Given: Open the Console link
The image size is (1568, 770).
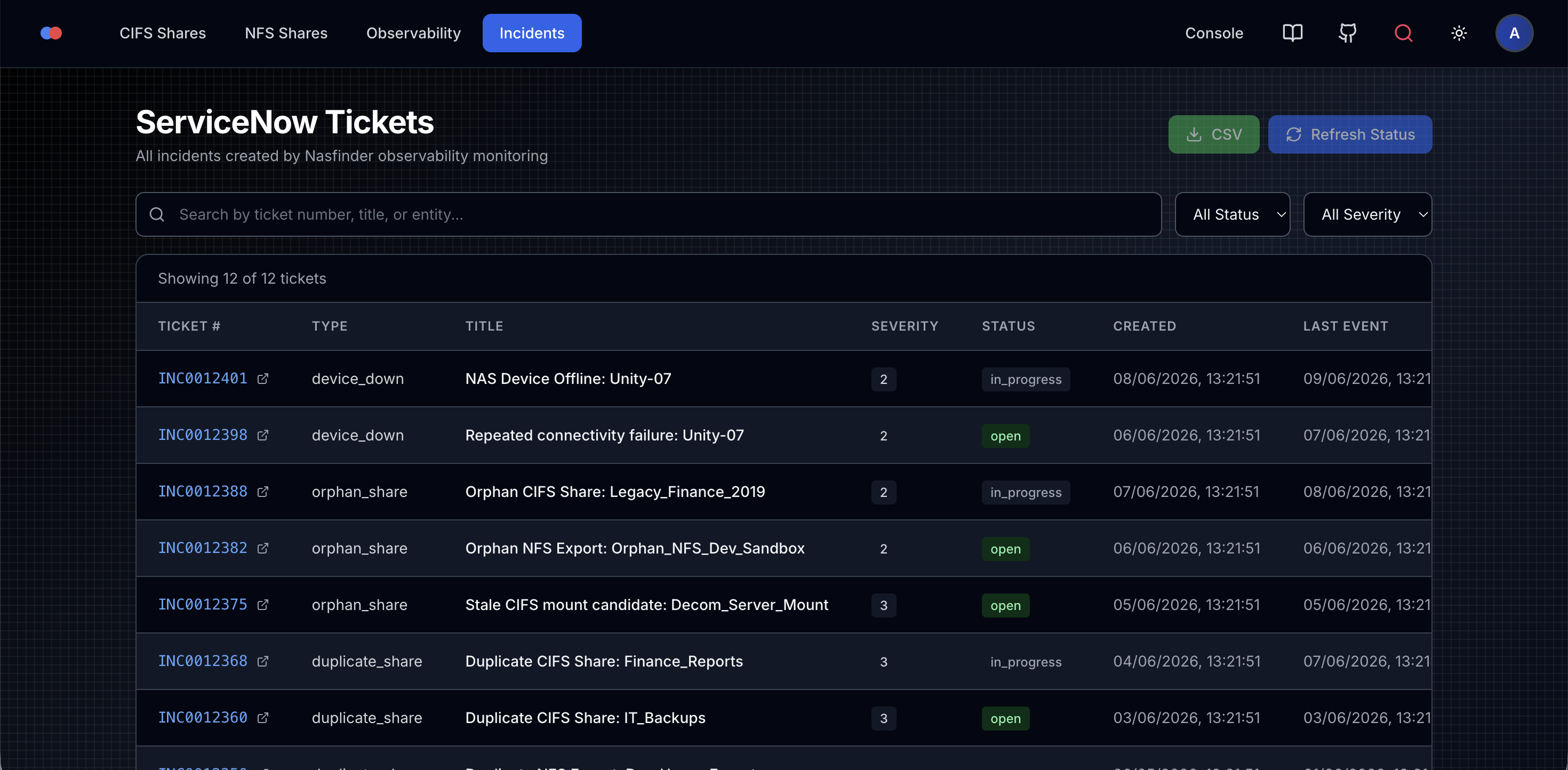Looking at the screenshot, I should tap(1214, 33).
